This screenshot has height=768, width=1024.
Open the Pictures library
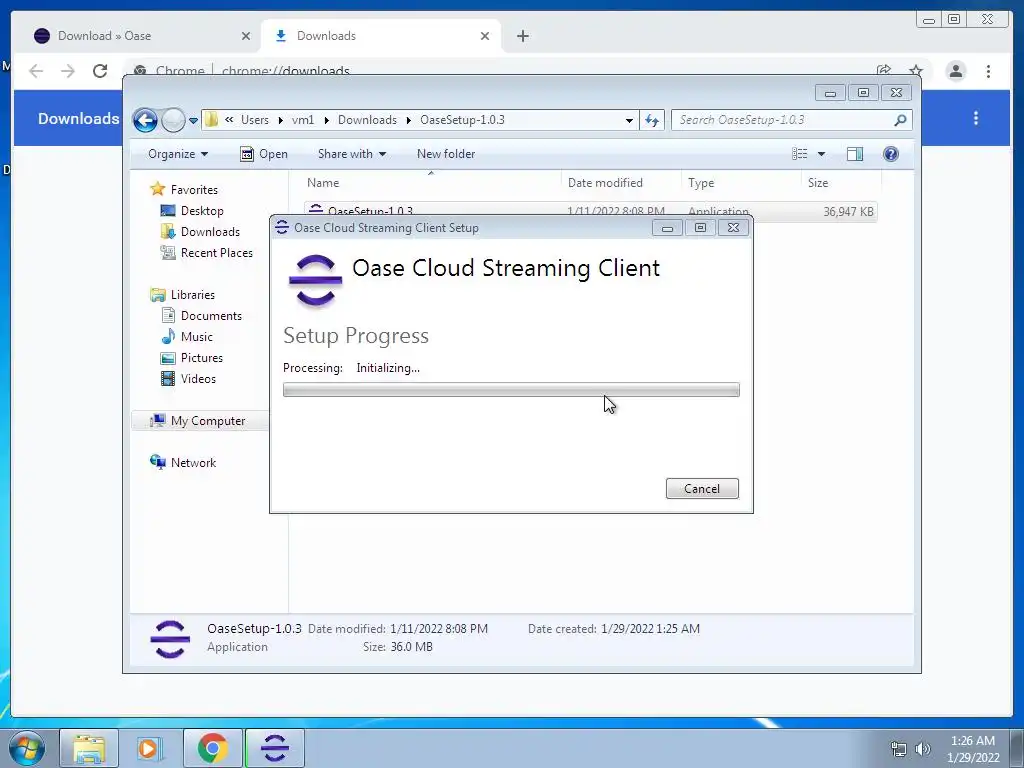(x=202, y=358)
